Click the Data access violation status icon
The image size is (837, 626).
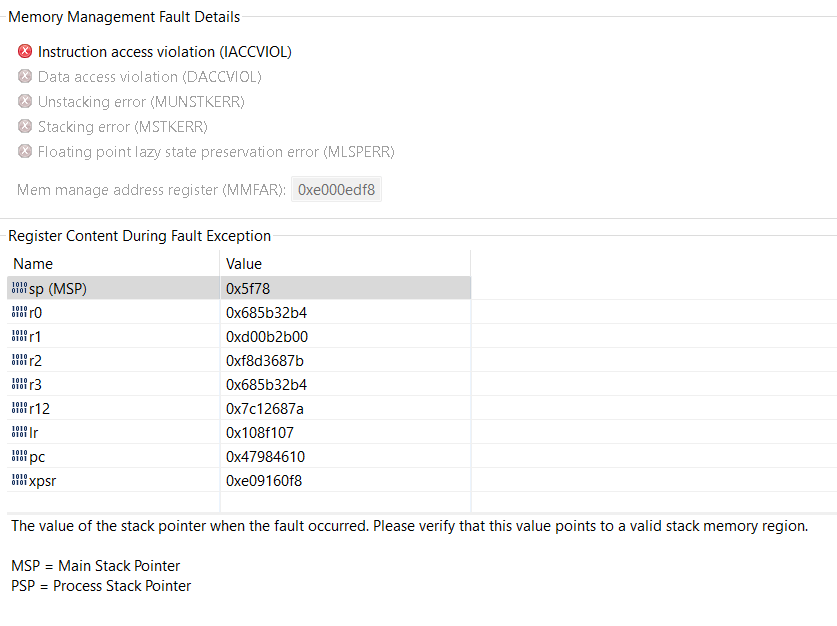click(x=25, y=77)
